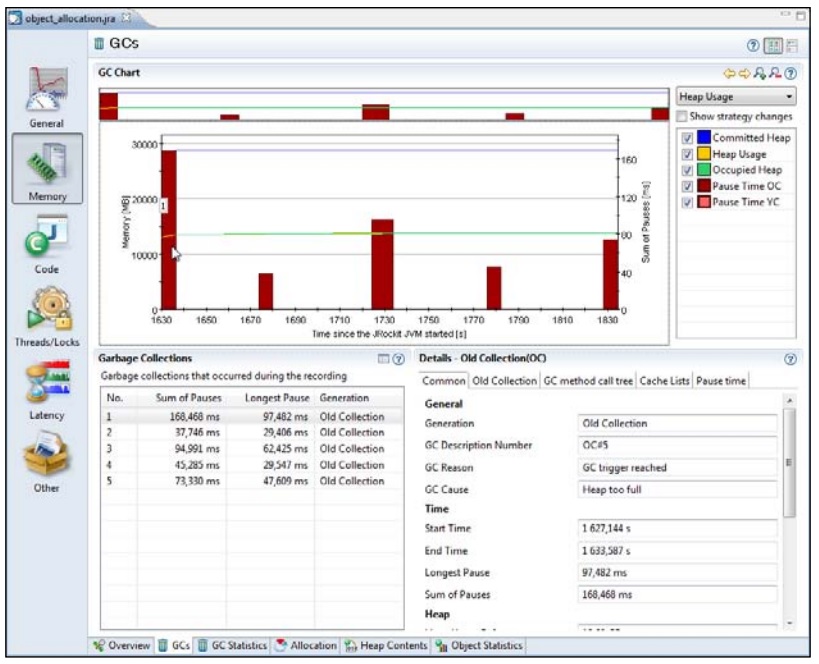Switch to GC method call tree tab
This screenshot has width=819, height=664.
pyautogui.click(x=587, y=381)
